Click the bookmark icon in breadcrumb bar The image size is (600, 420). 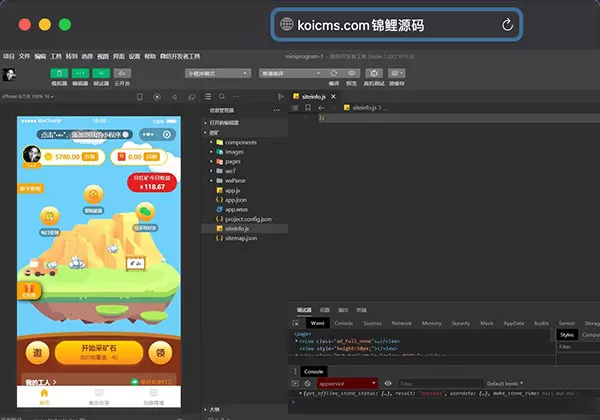(x=308, y=108)
